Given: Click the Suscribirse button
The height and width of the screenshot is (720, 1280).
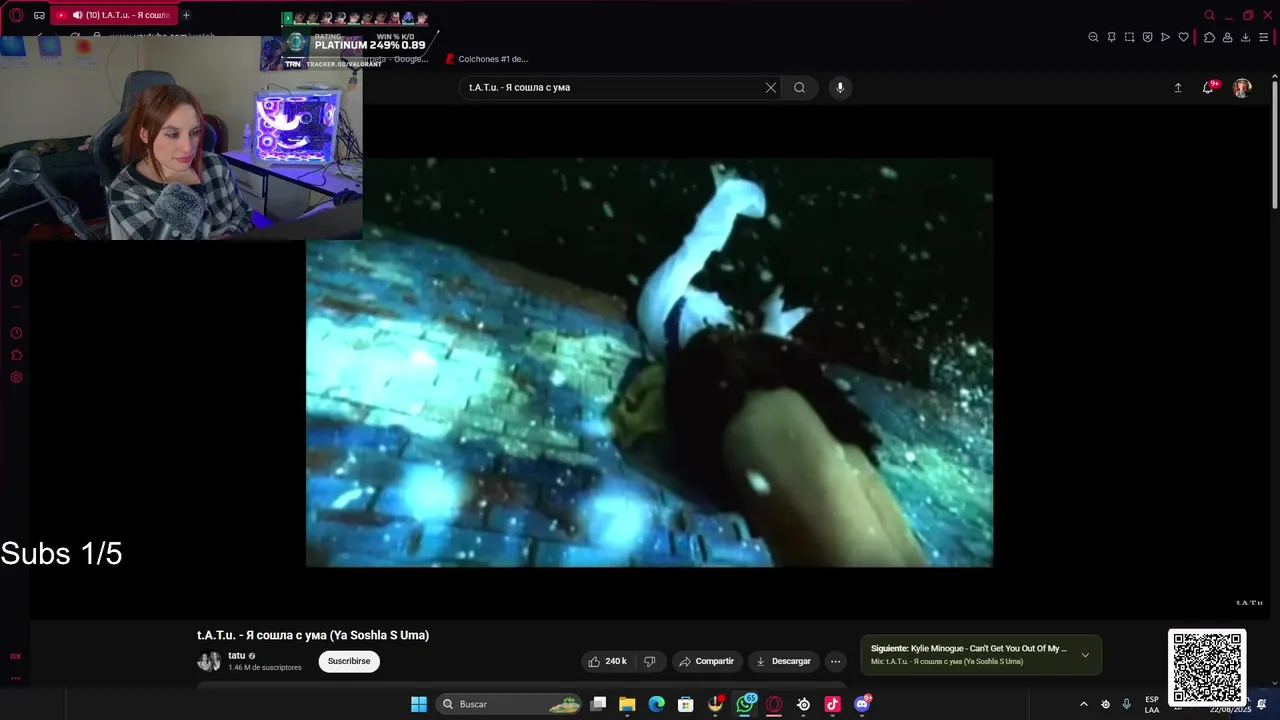Looking at the screenshot, I should [349, 661].
